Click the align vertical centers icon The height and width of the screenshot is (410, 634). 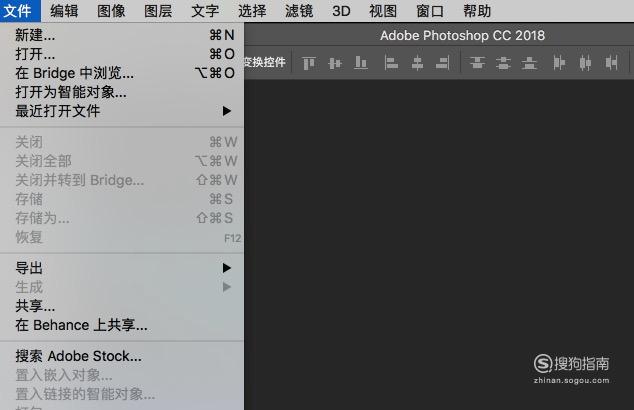click(x=335, y=63)
